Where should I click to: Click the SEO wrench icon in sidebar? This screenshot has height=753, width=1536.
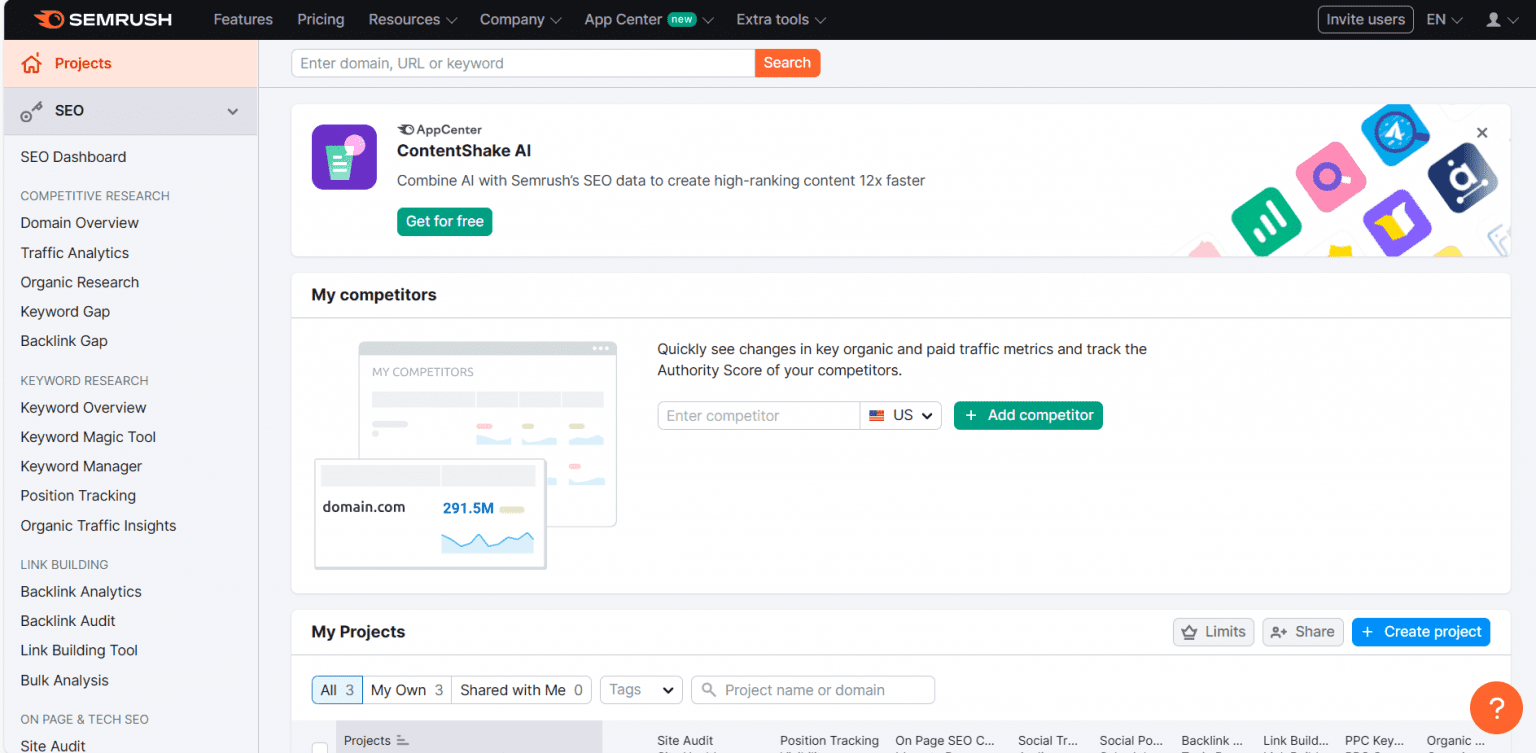(x=29, y=110)
